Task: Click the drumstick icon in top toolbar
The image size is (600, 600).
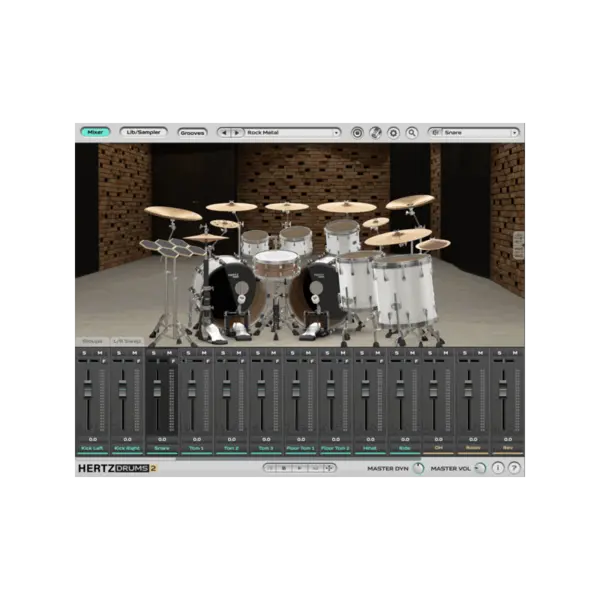Action: 375,133
